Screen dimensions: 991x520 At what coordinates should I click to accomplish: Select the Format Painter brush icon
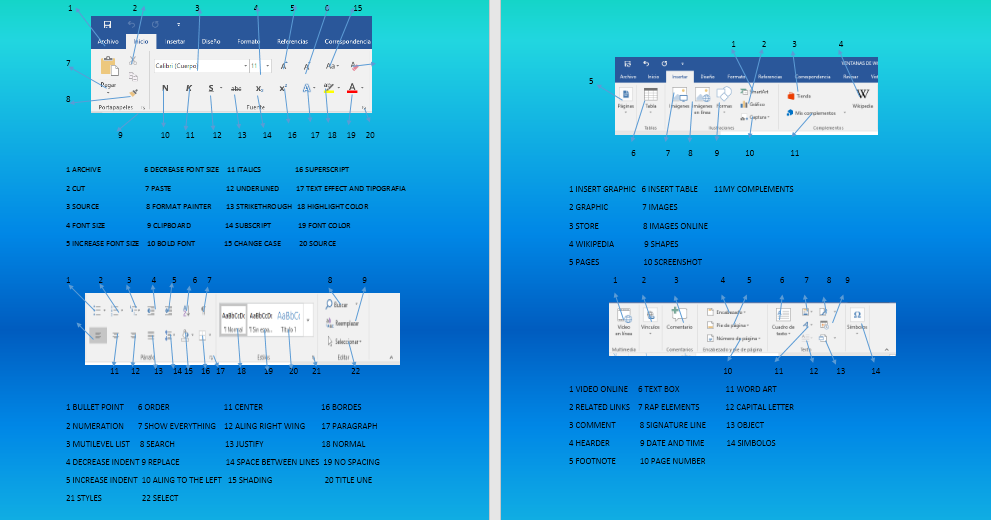coord(133,92)
